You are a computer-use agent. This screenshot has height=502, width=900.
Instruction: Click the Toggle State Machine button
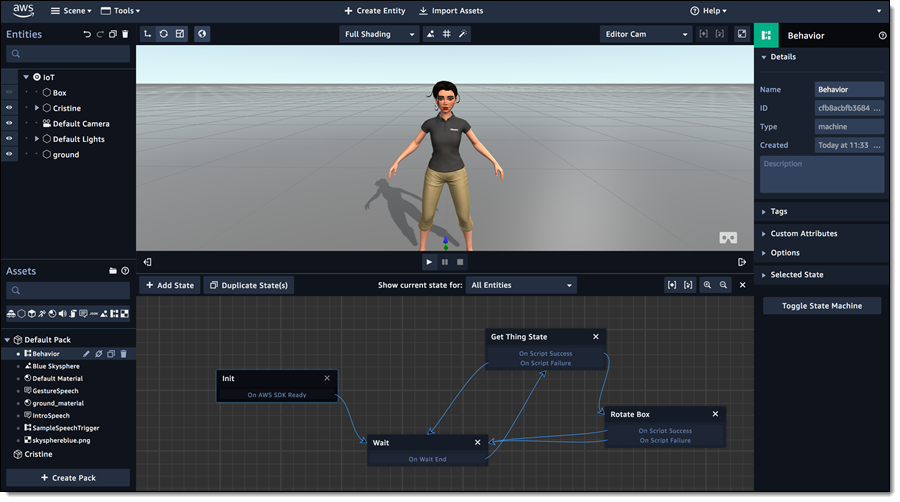pos(821,306)
